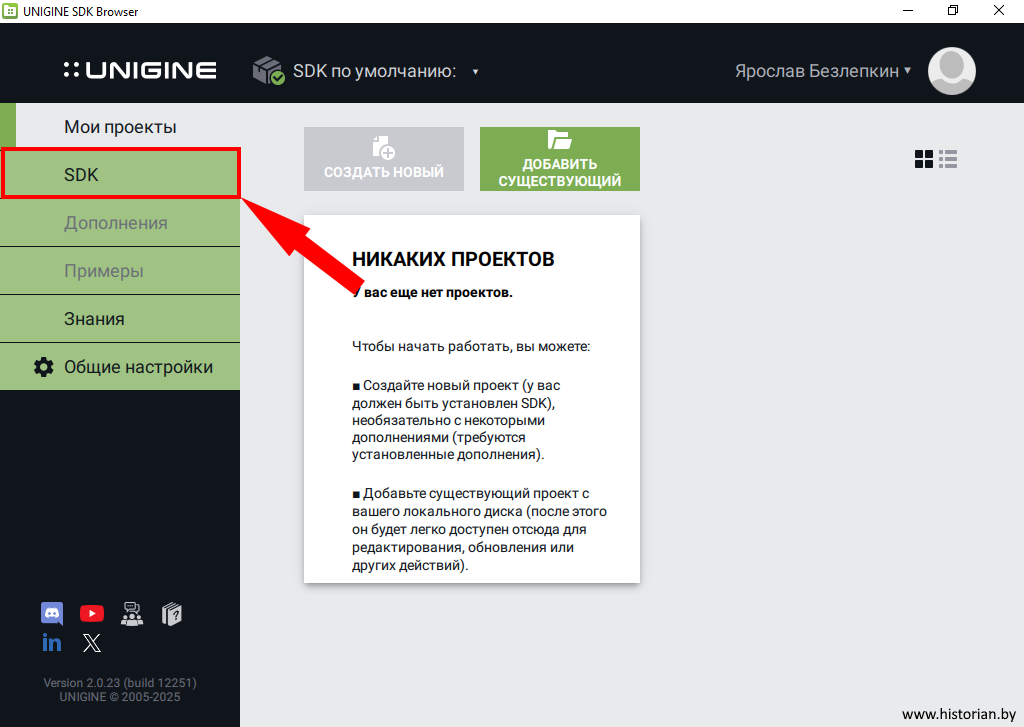The image size is (1024, 727).
Task: Expand the 'SDK по умолчанию' dropdown
Action: pyautogui.click(x=475, y=72)
